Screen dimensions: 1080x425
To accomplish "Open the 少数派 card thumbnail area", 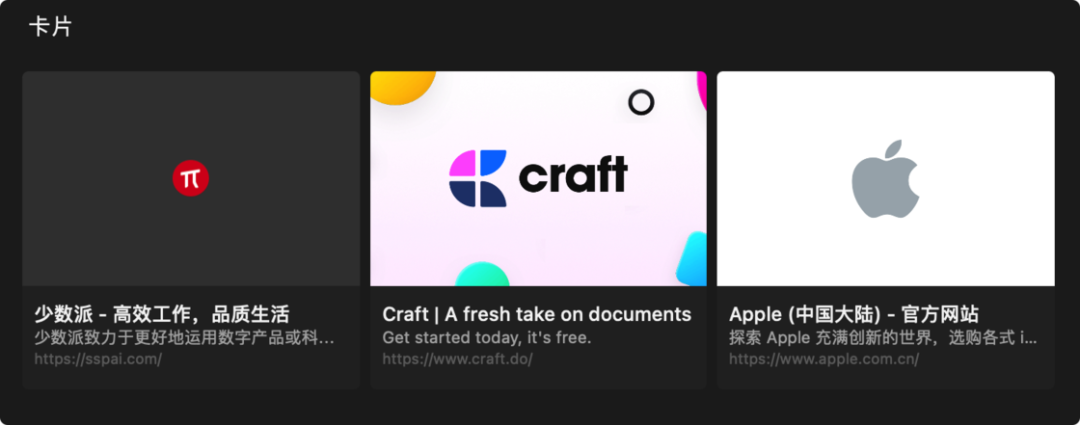I will [x=191, y=178].
